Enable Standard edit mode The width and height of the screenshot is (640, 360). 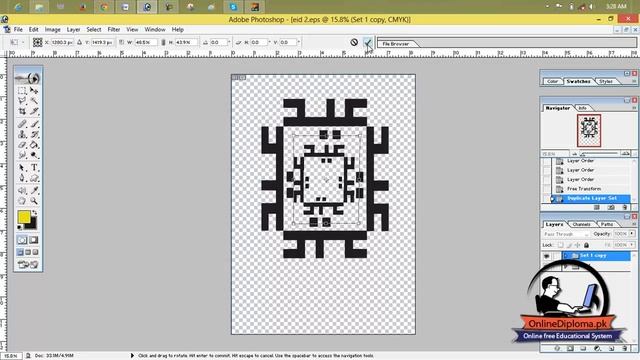[x=22, y=240]
